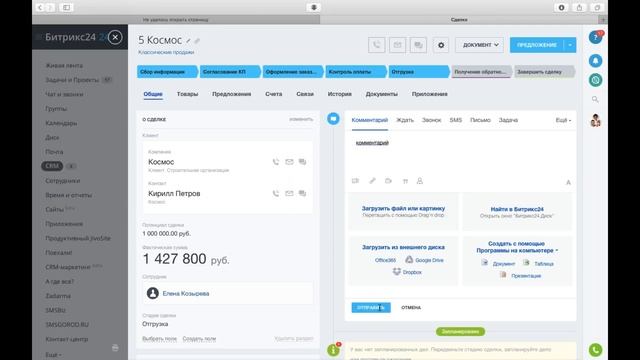Select SMS activity tab
The image size is (640, 360).
pyautogui.click(x=456, y=120)
